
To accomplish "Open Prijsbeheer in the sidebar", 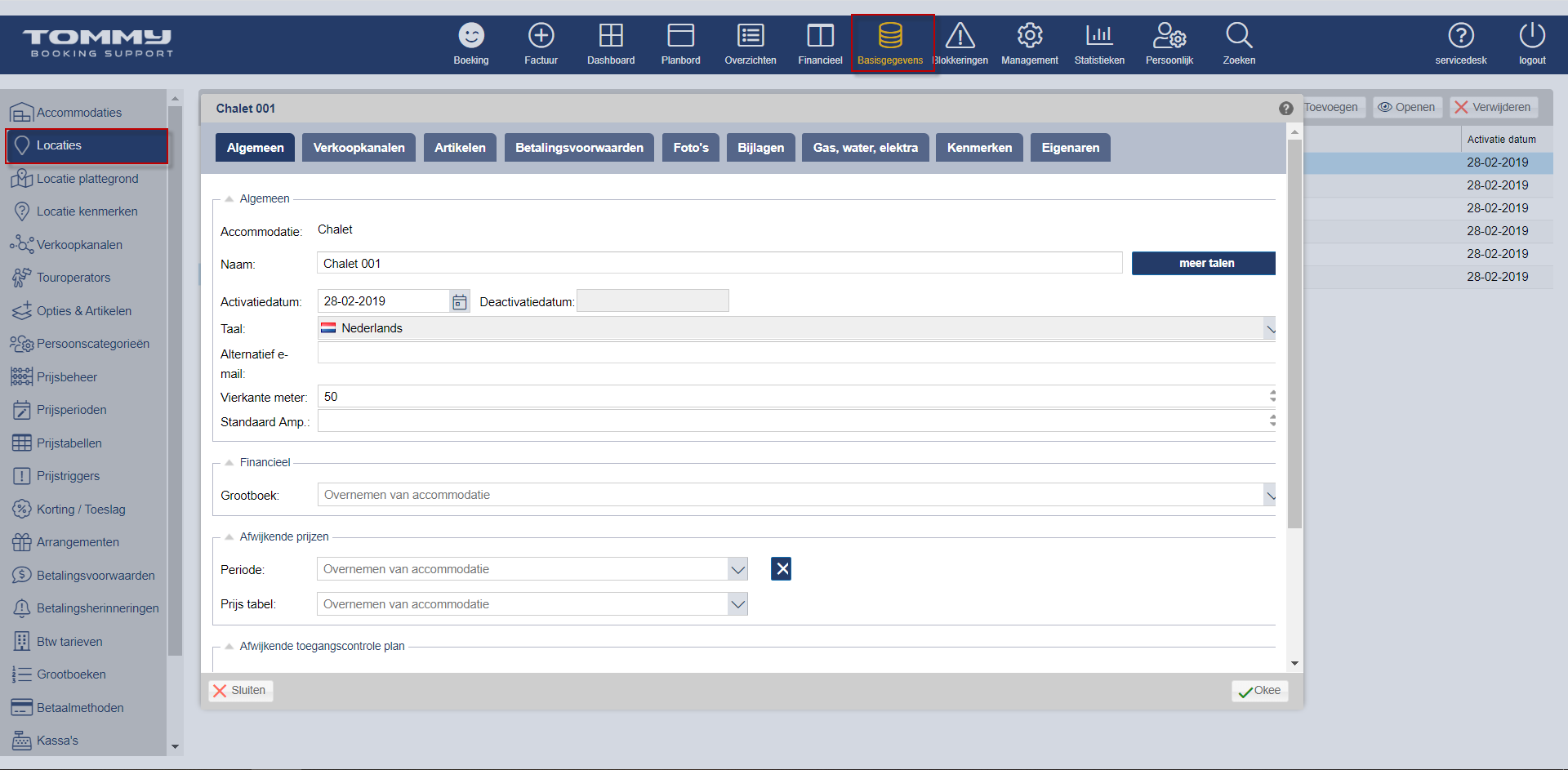I will pyautogui.click(x=85, y=377).
